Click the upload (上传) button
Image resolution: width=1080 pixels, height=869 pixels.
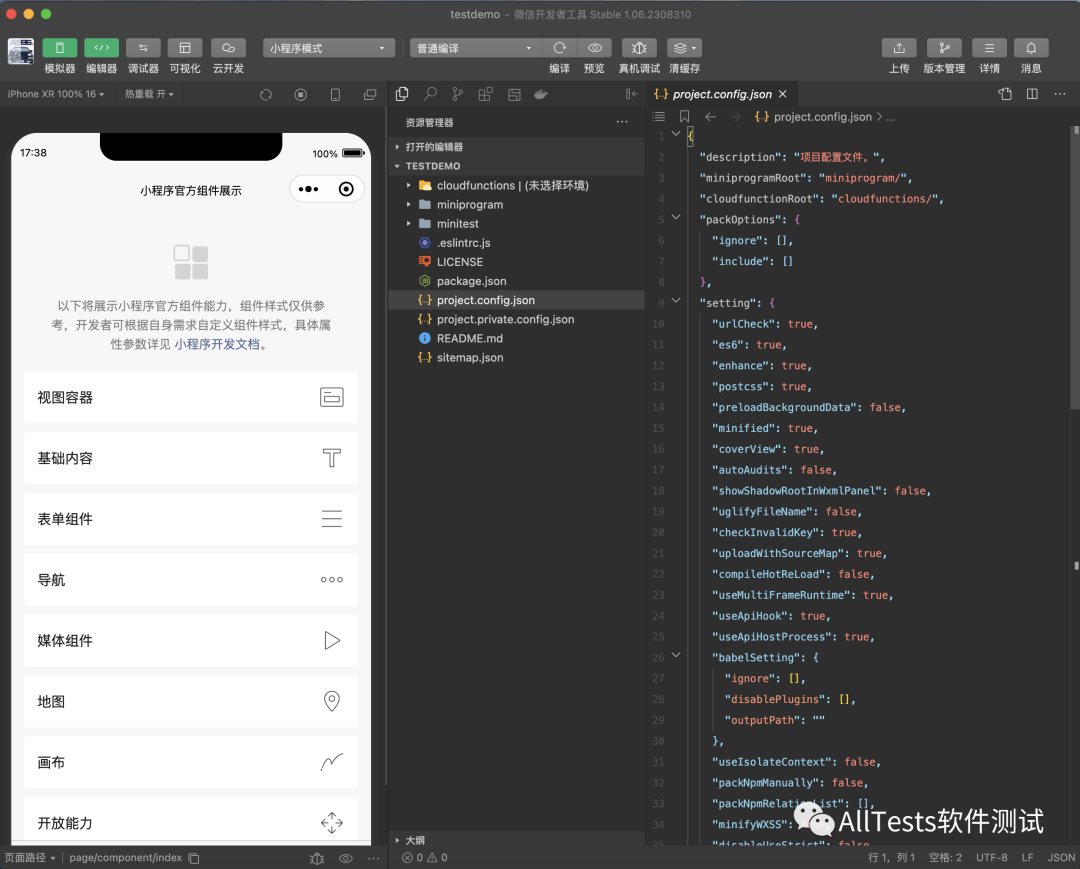click(x=899, y=48)
